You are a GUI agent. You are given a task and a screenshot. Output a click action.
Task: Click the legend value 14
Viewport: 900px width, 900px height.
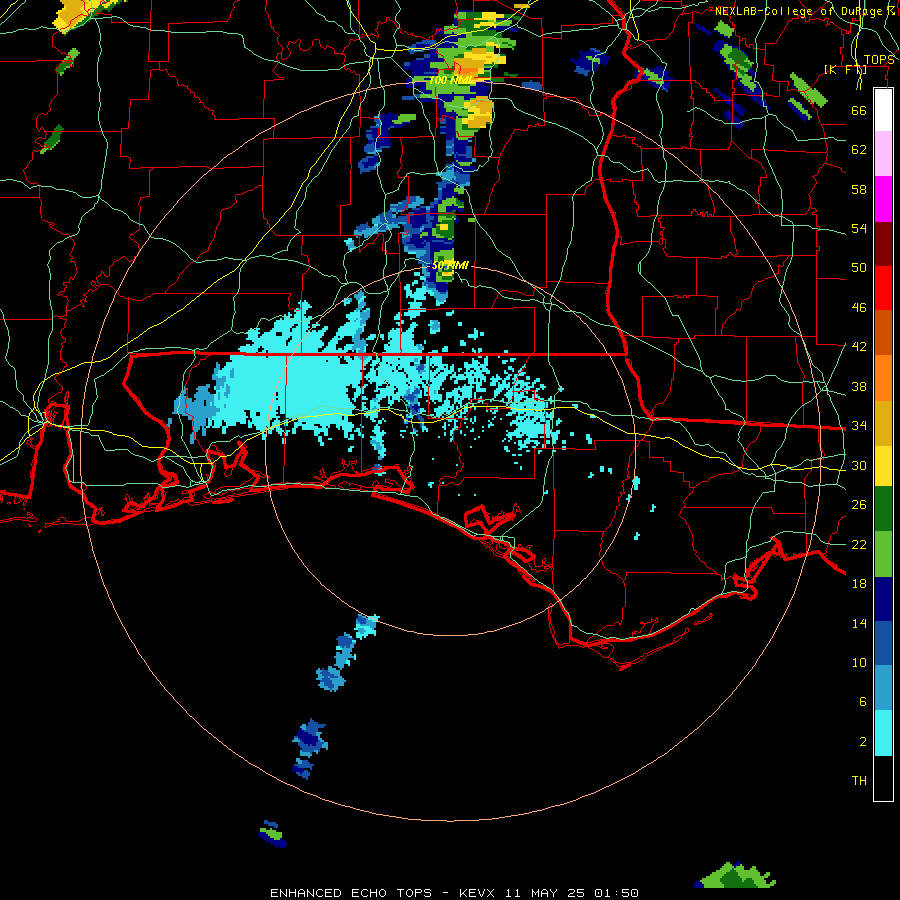coord(859,623)
